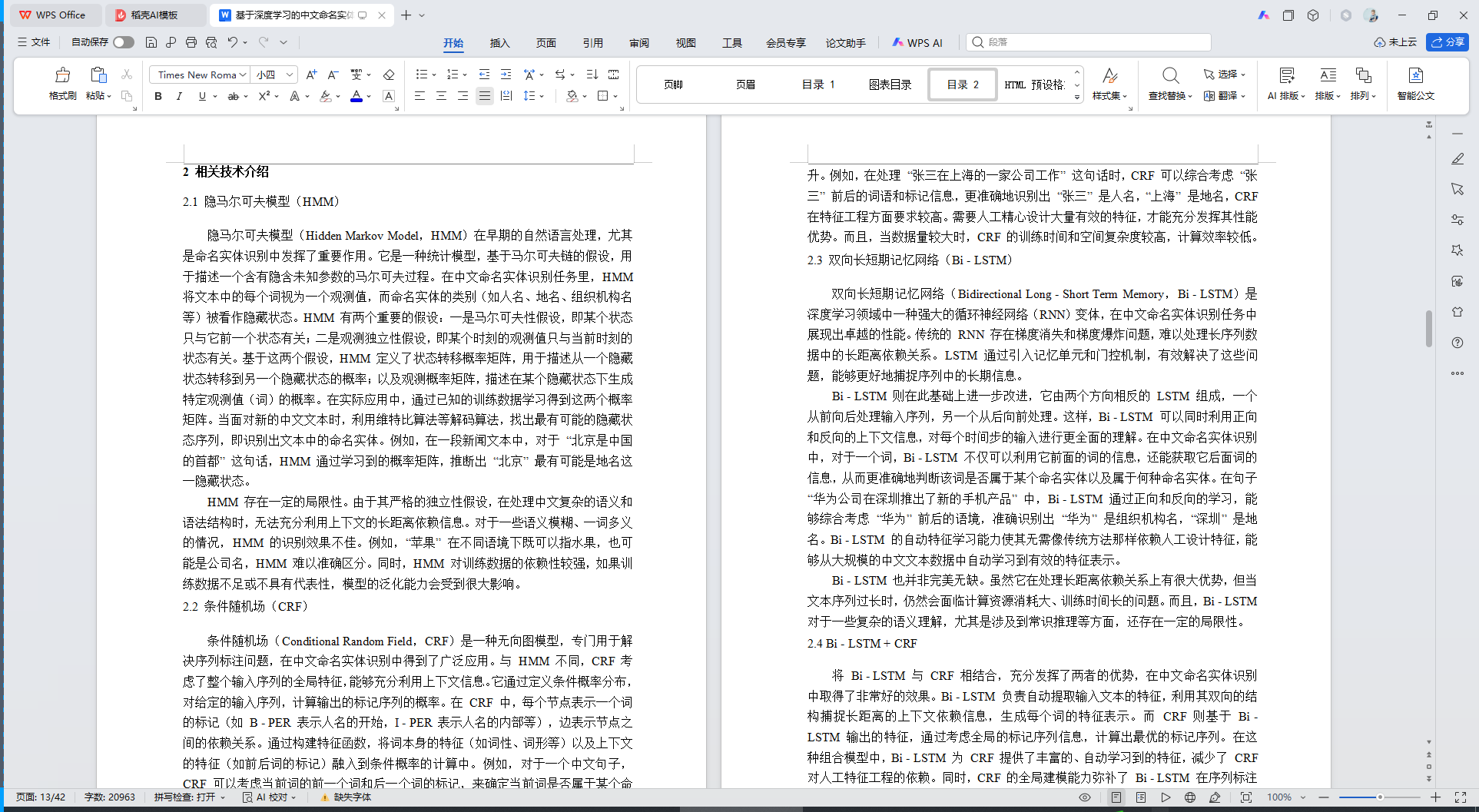This screenshot has height=812, width=1479.
Task: Click the save document icon
Action: click(151, 42)
